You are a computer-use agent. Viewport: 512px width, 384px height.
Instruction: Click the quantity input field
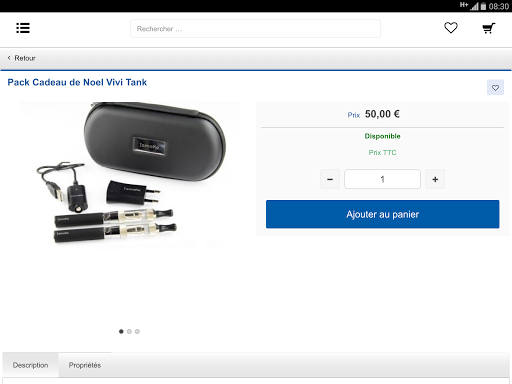pyautogui.click(x=382, y=179)
